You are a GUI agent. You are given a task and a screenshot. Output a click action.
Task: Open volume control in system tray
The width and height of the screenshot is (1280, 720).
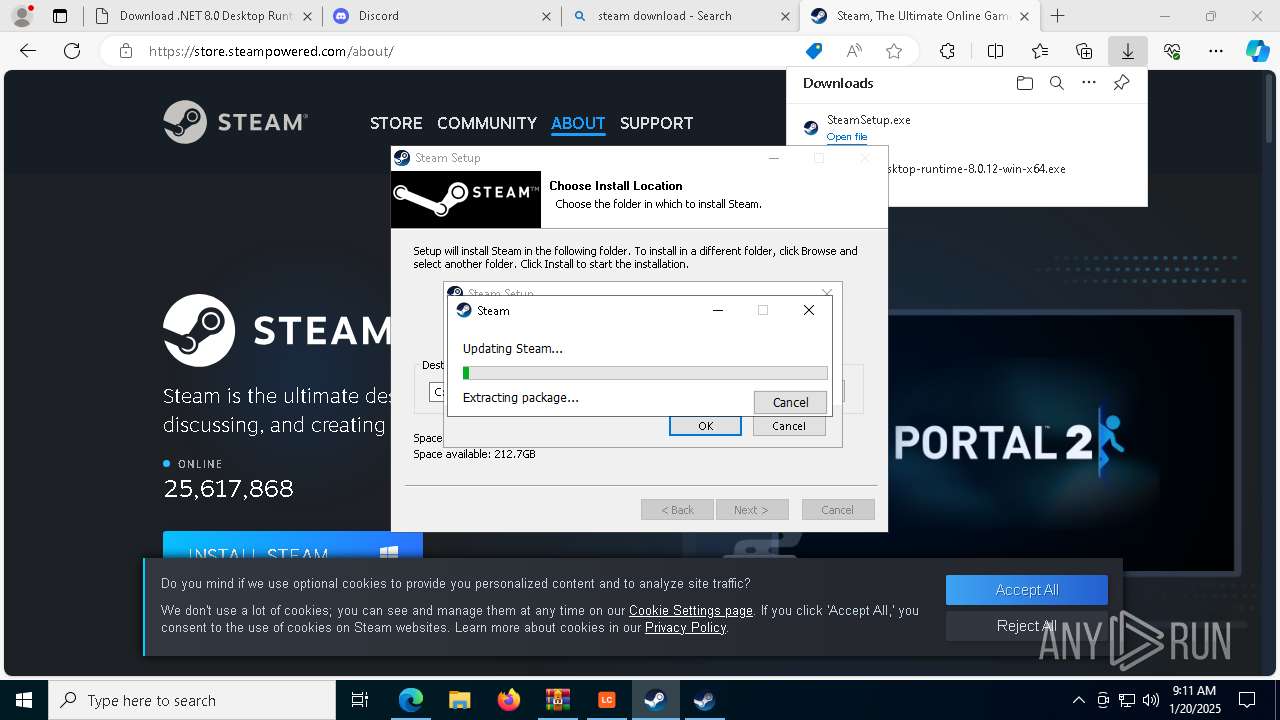click(1150, 700)
